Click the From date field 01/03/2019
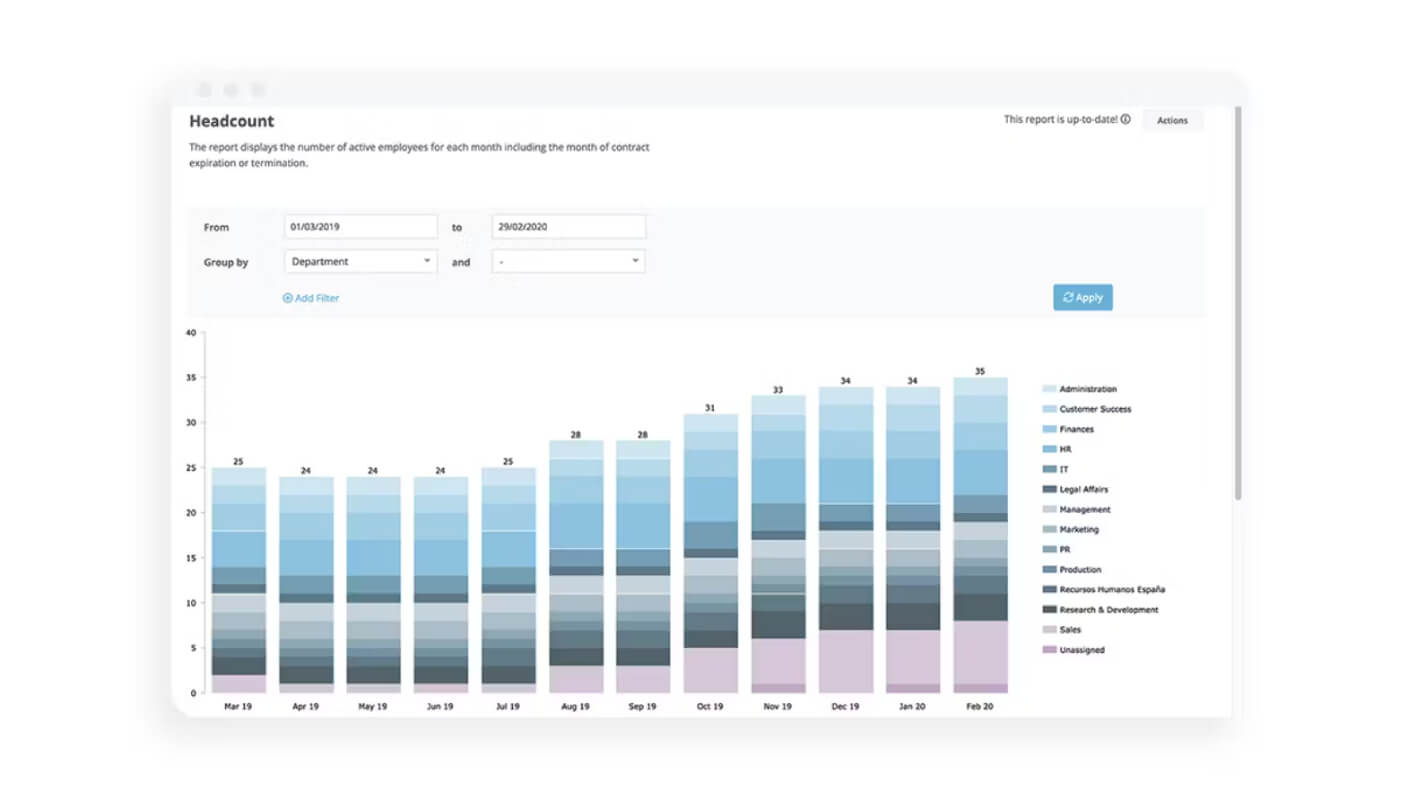The width and height of the screenshot is (1417, 800). pyautogui.click(x=360, y=227)
